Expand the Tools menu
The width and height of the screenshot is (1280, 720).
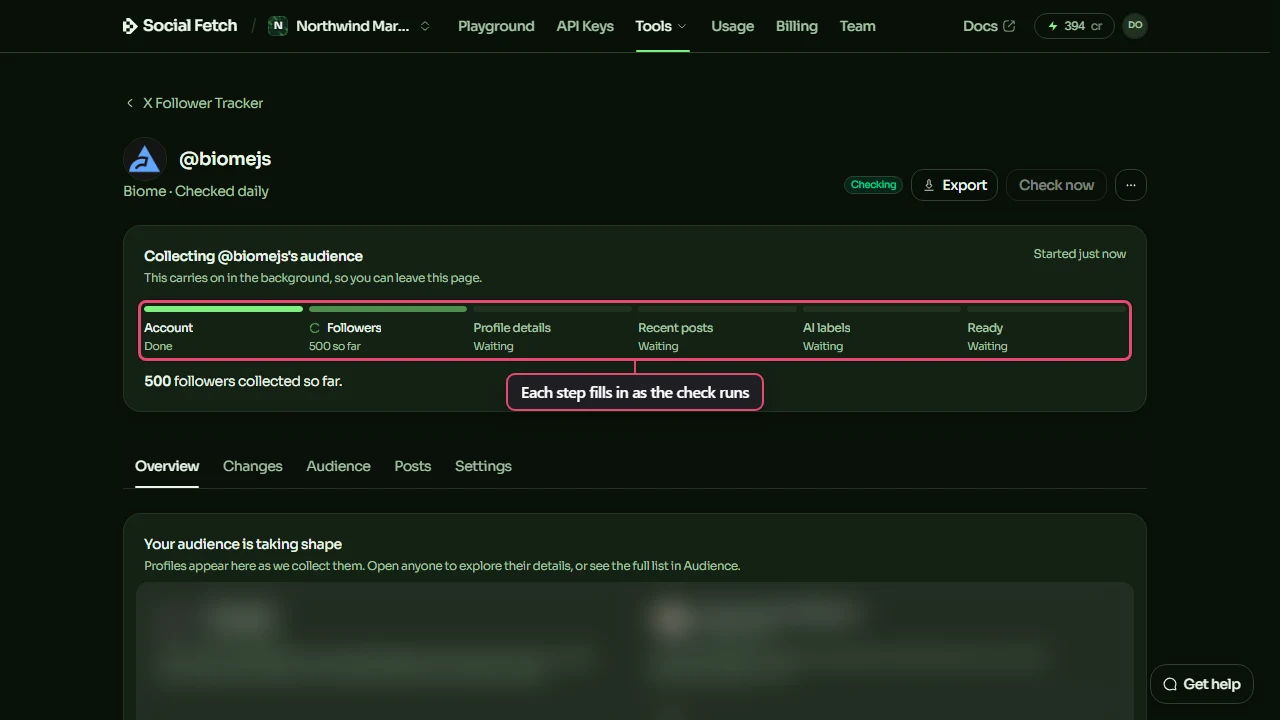click(x=661, y=26)
